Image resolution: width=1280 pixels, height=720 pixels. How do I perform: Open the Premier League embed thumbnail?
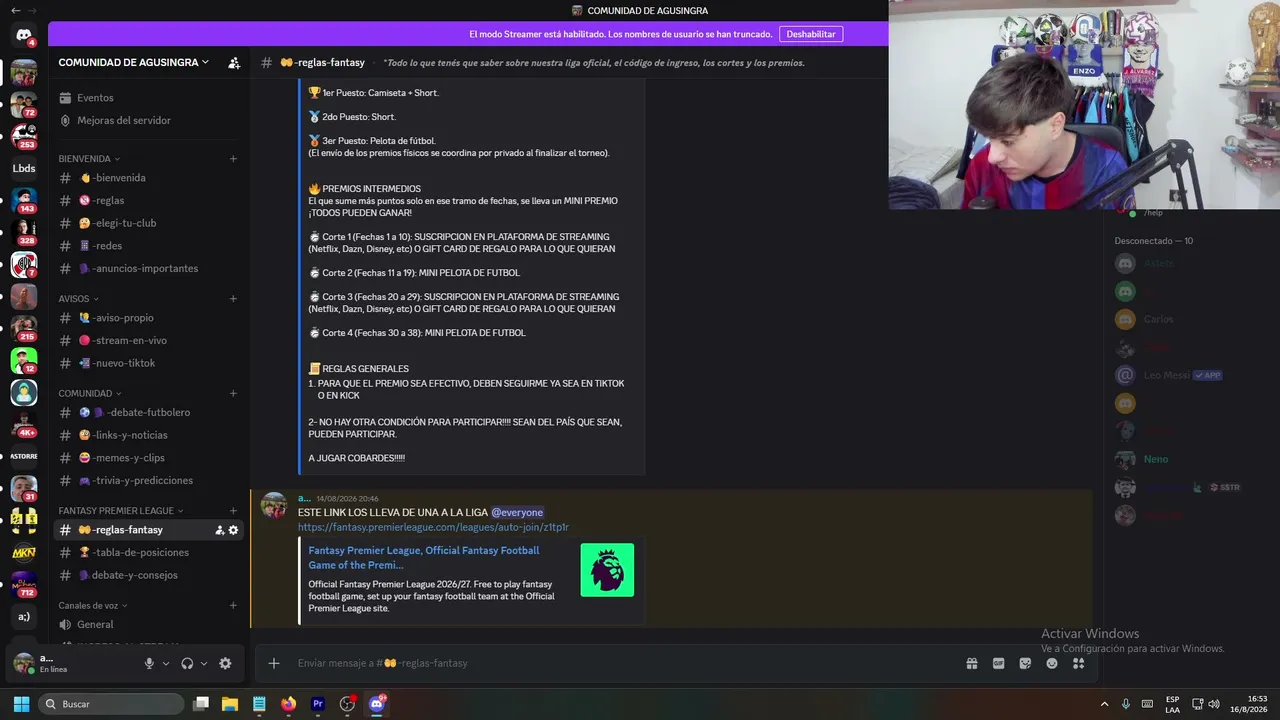607,570
